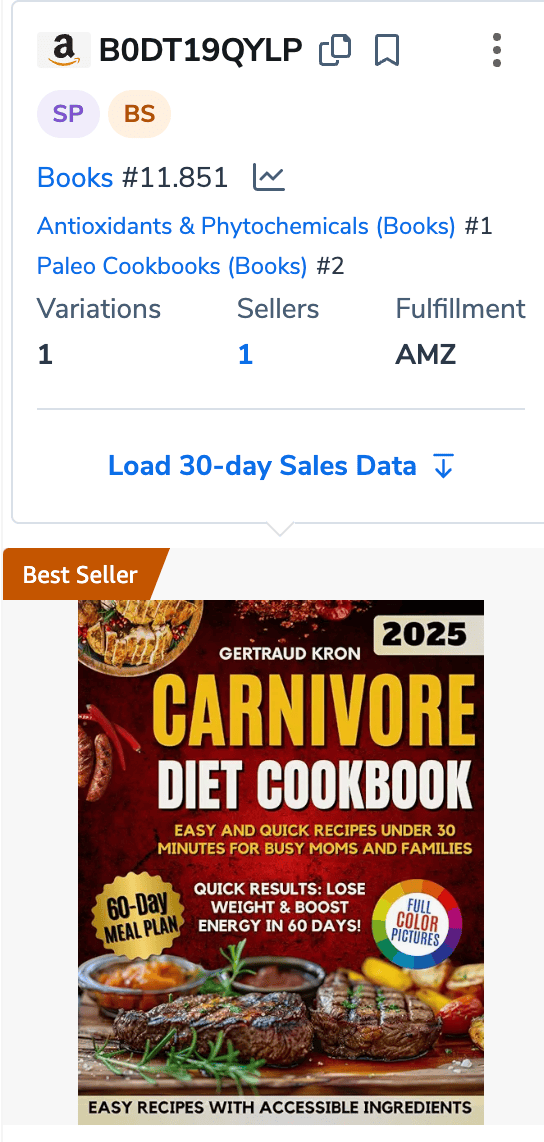Click the Fulfillment value AMZ
The image size is (544, 1142).
pos(425,355)
